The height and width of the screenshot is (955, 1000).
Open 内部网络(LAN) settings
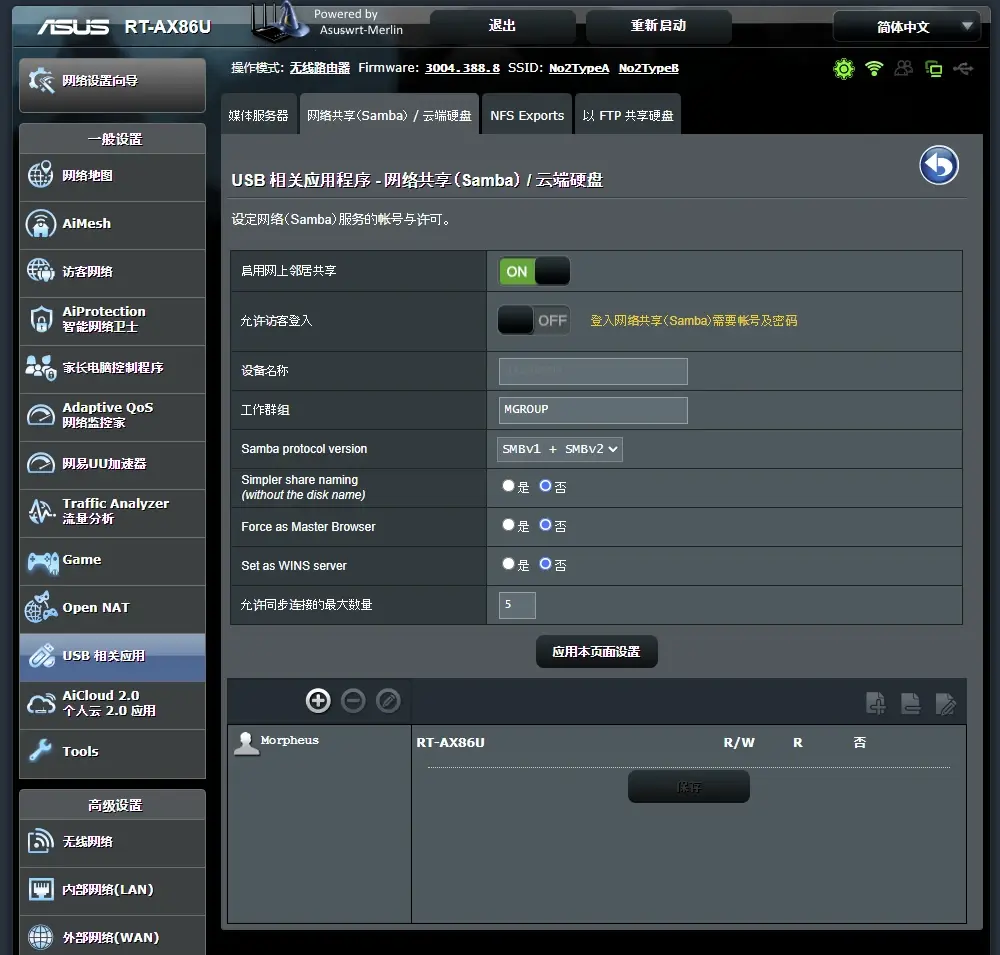[112, 890]
